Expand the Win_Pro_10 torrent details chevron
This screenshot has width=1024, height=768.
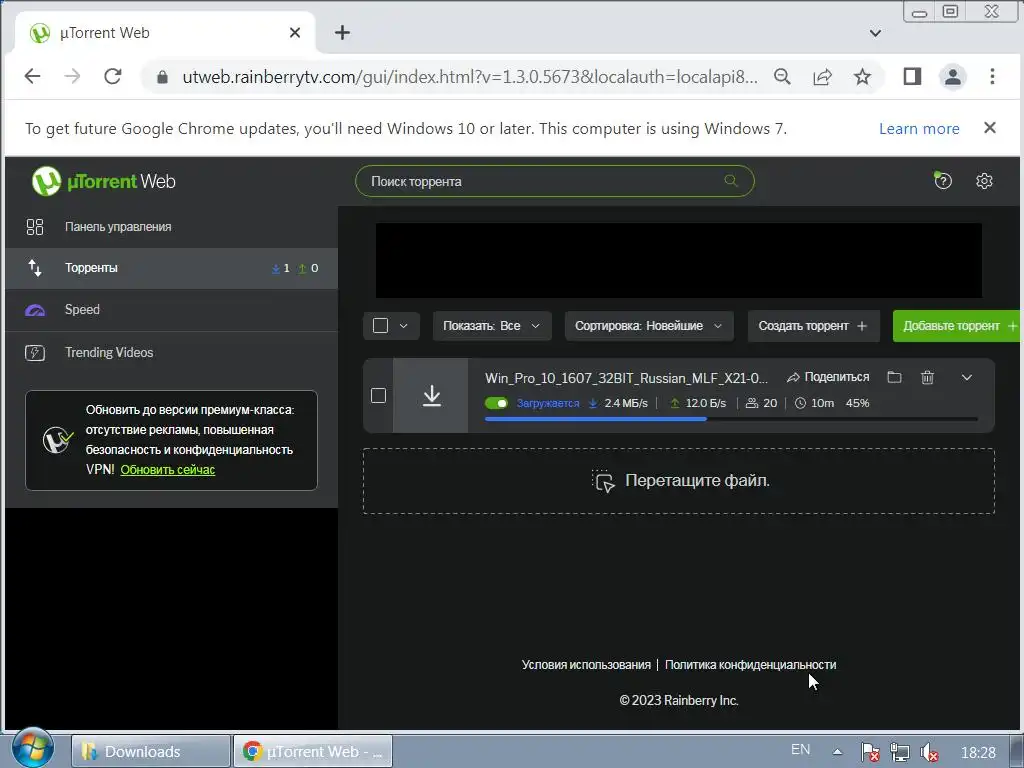[967, 377]
